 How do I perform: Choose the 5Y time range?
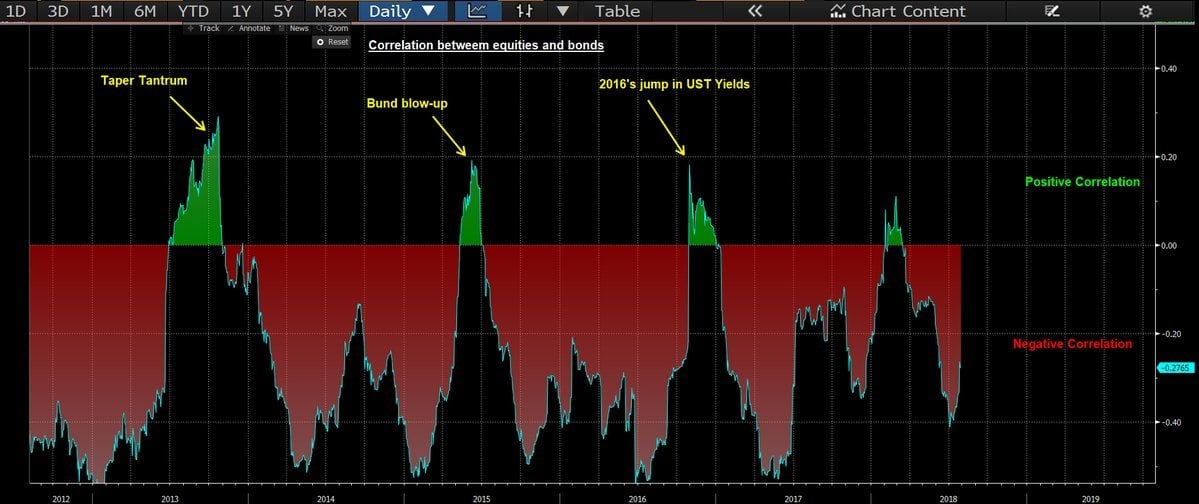283,11
